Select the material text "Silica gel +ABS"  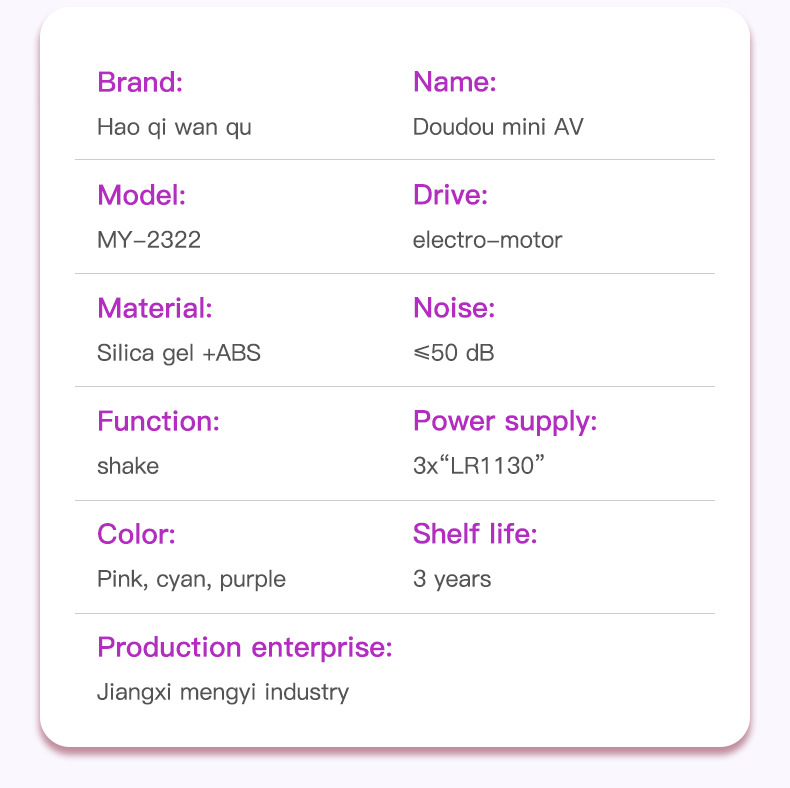178,353
